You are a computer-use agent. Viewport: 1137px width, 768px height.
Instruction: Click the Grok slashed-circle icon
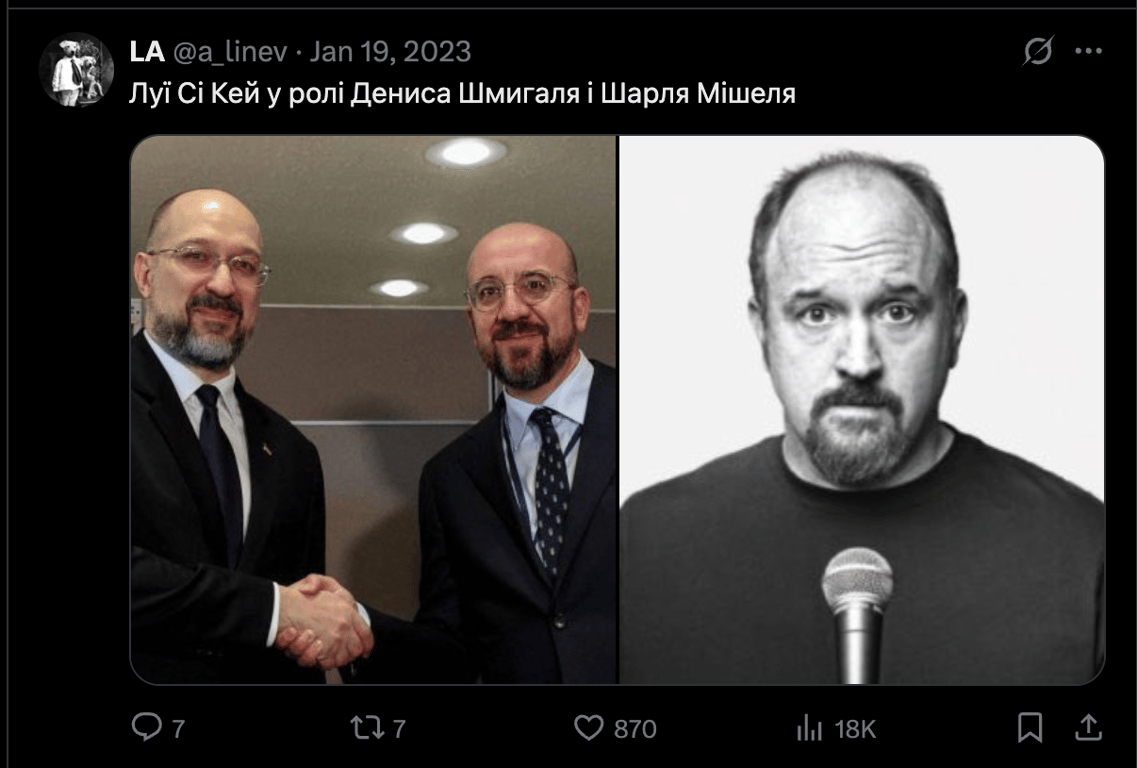click(1038, 51)
